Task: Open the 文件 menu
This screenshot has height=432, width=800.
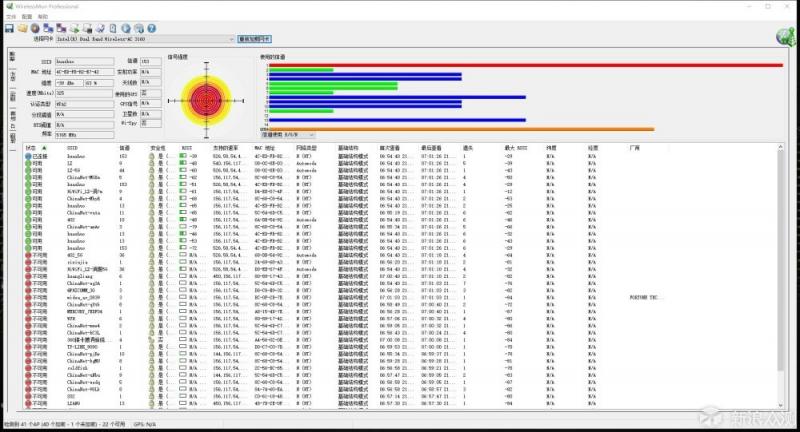Action: tap(11, 17)
